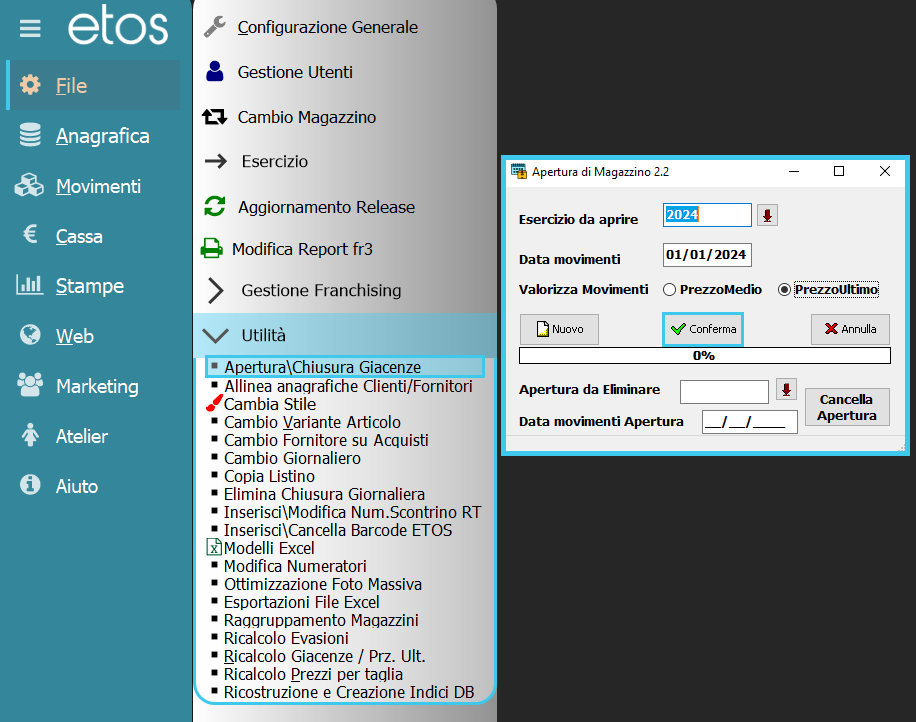
Task: Click the Stampe chart icon
Action: pyautogui.click(x=29, y=284)
